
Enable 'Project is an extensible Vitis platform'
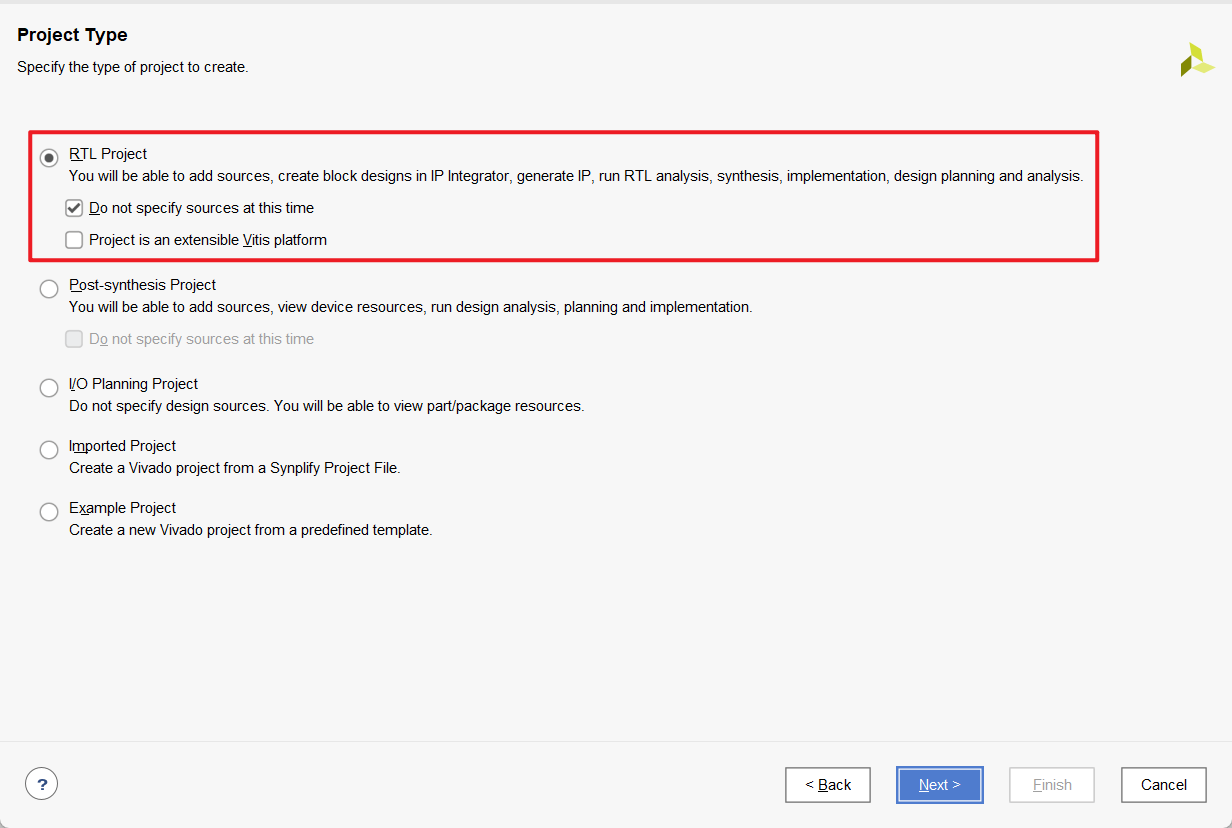[74, 240]
